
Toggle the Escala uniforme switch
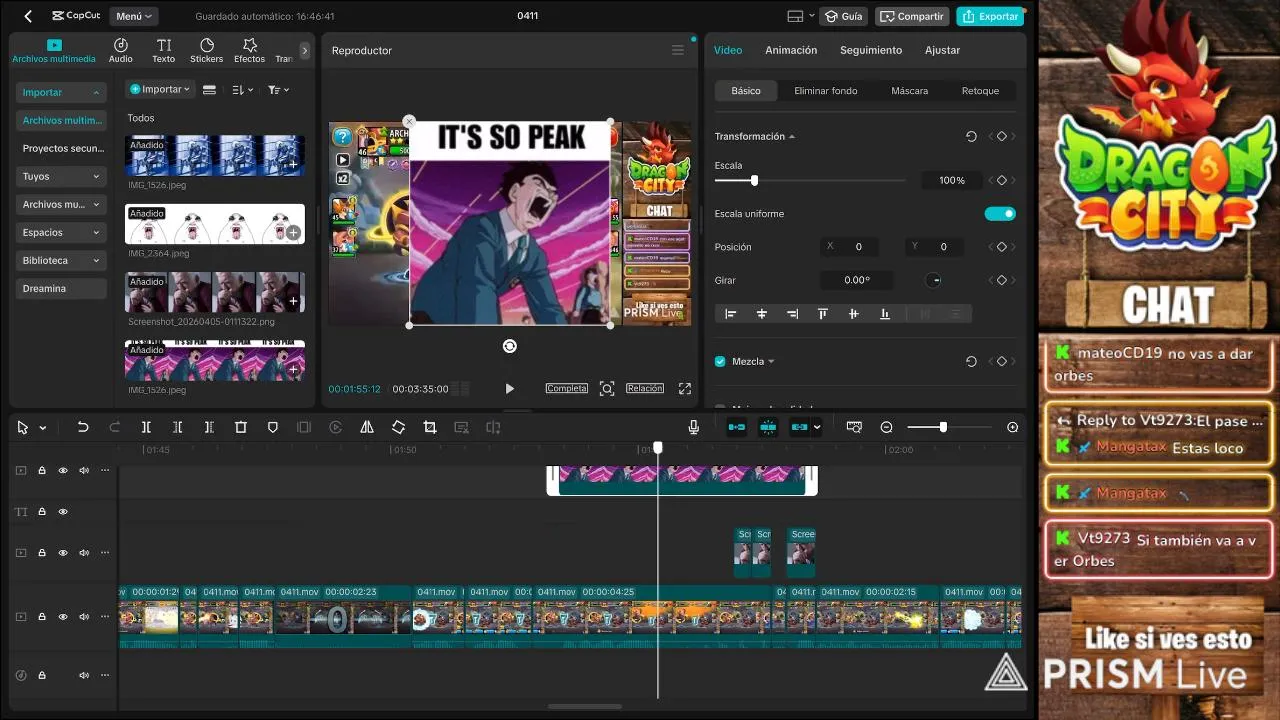[x=1000, y=213]
